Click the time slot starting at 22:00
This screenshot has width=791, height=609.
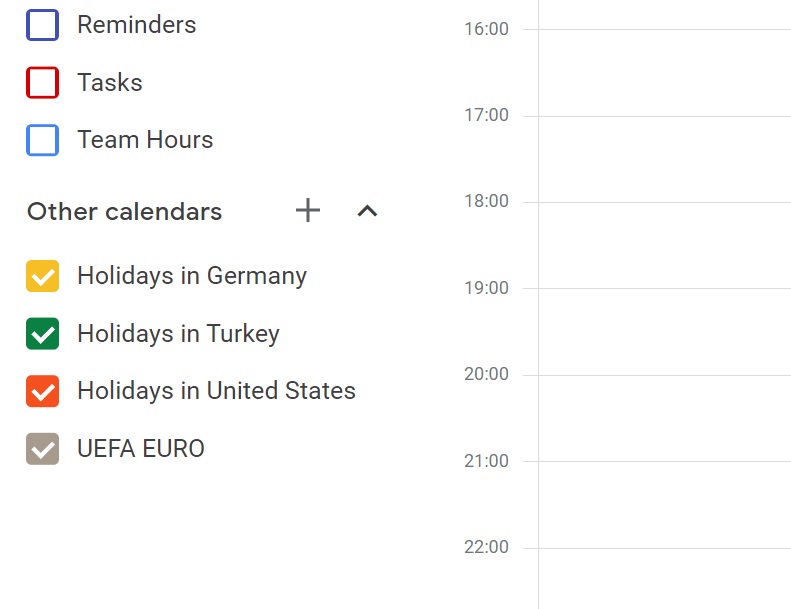click(664, 578)
